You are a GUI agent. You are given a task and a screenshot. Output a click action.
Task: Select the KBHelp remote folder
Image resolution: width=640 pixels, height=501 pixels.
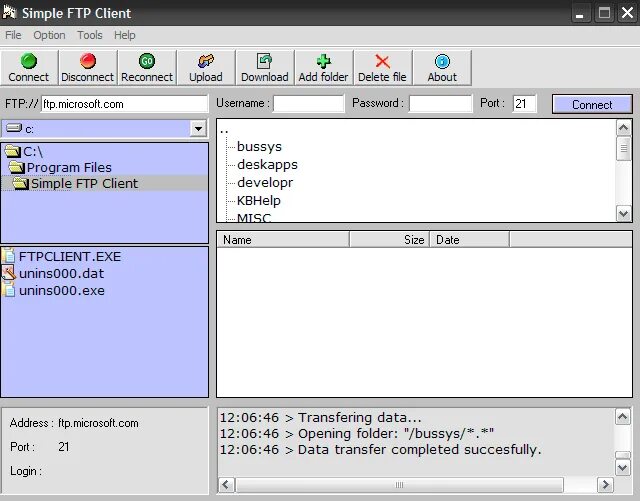259,200
